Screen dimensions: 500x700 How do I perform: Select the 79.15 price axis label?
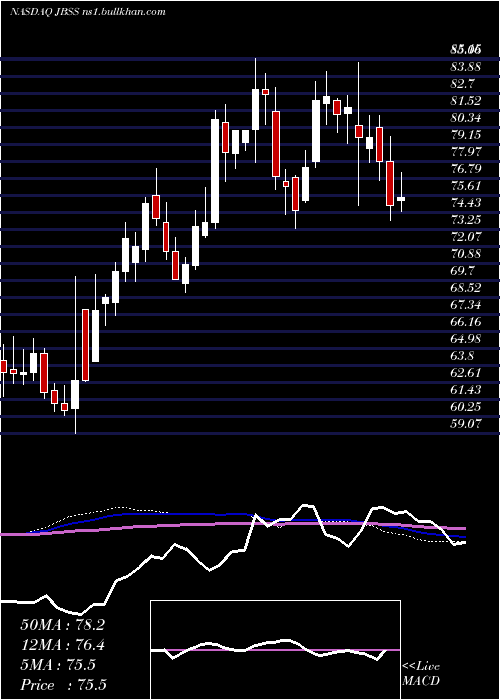(466, 135)
